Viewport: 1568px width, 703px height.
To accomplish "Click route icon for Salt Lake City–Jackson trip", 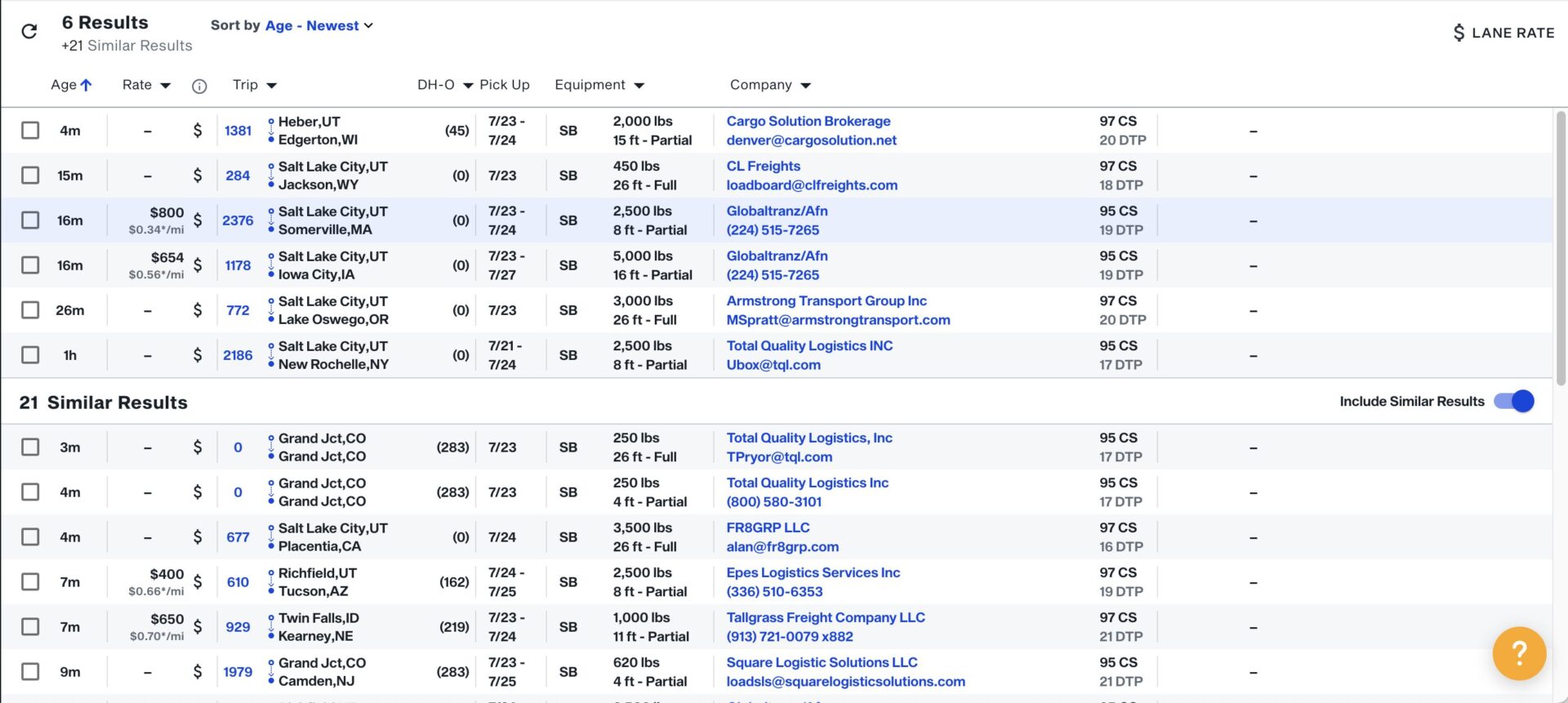I will pyautogui.click(x=271, y=176).
